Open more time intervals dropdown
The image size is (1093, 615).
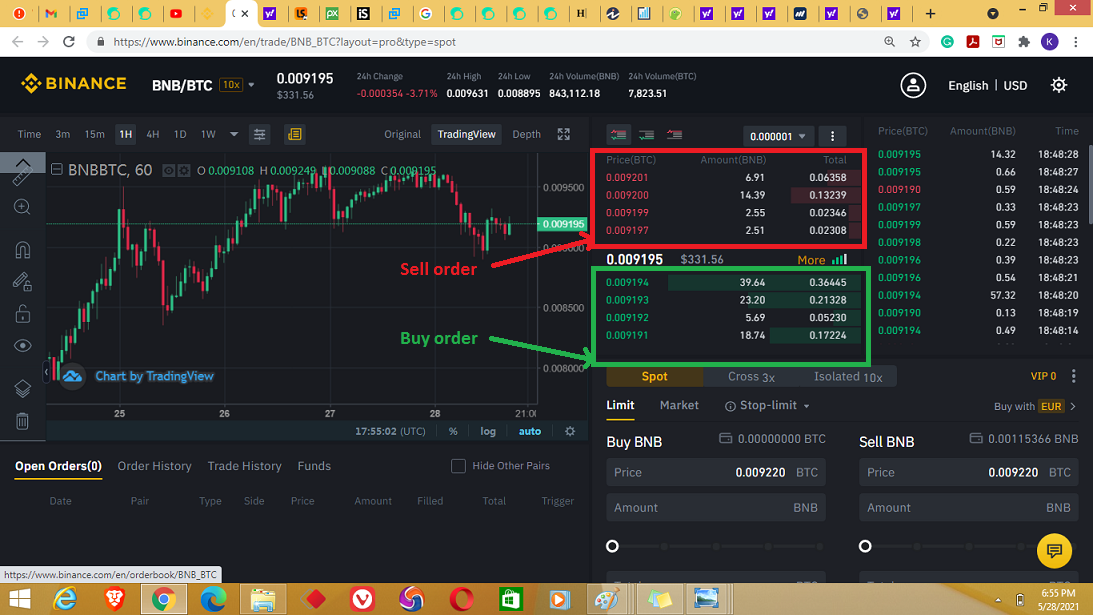(x=234, y=134)
